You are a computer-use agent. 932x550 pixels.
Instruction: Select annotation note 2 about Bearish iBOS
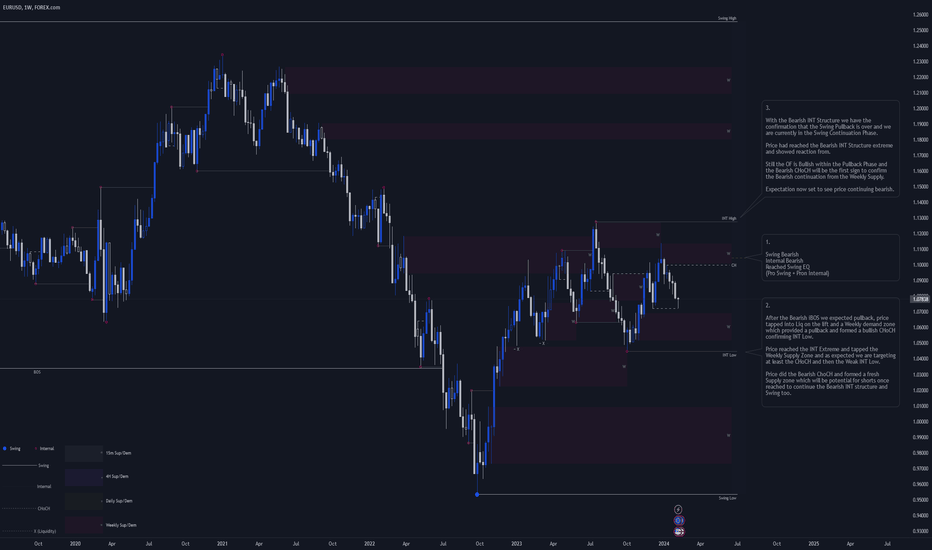click(830, 352)
